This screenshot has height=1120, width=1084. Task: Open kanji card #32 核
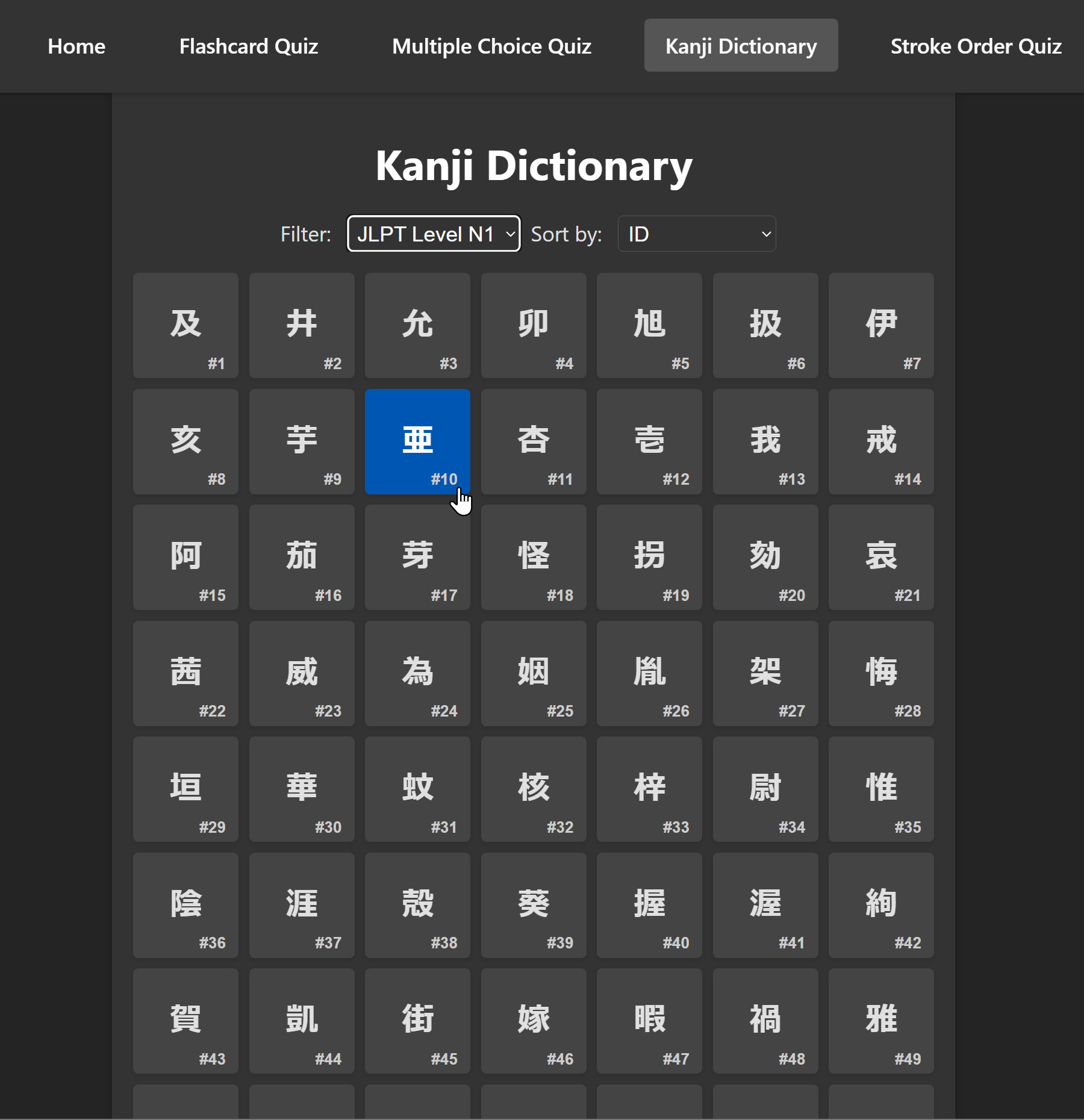(x=534, y=789)
